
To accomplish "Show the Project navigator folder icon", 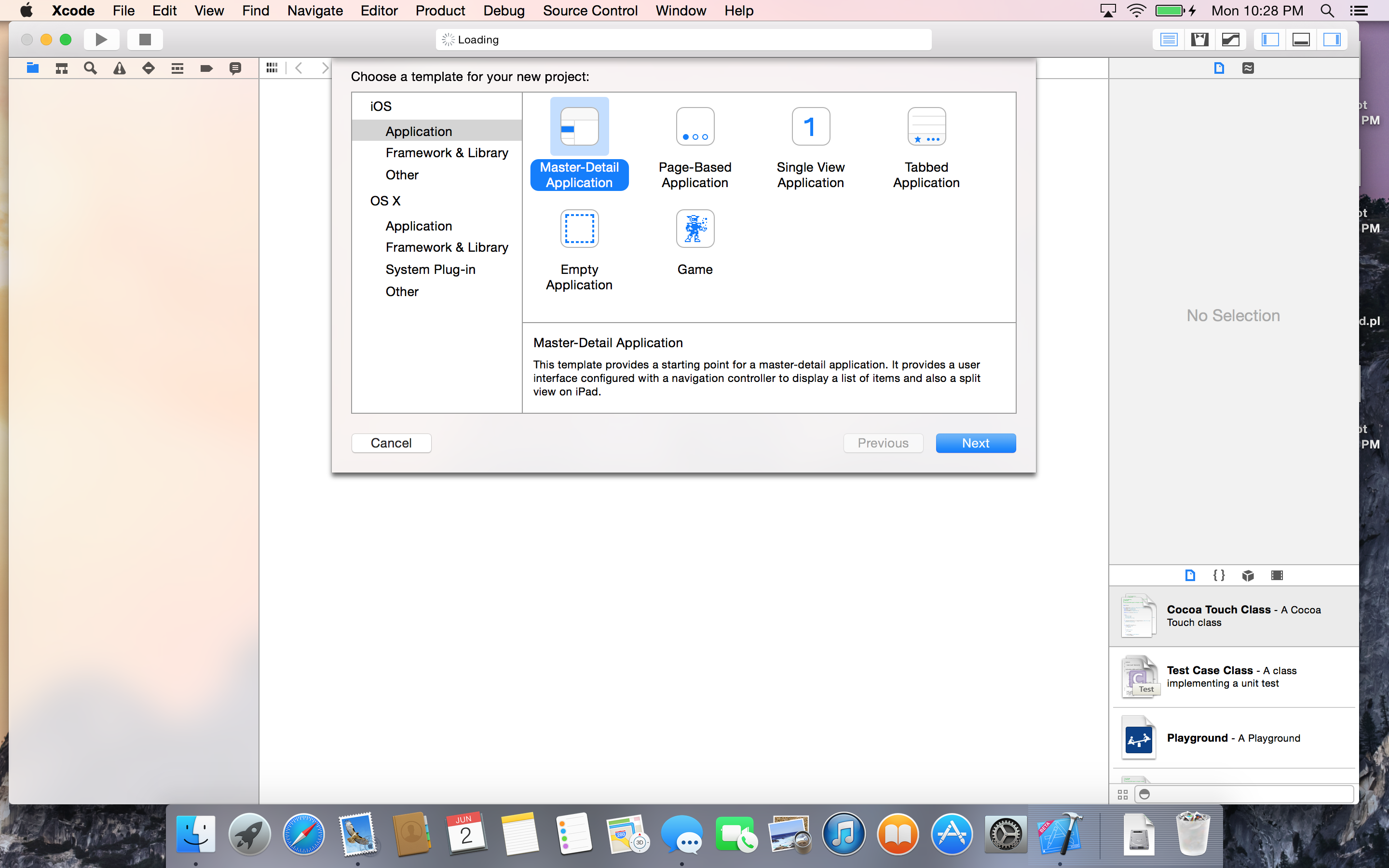I will coord(33,68).
